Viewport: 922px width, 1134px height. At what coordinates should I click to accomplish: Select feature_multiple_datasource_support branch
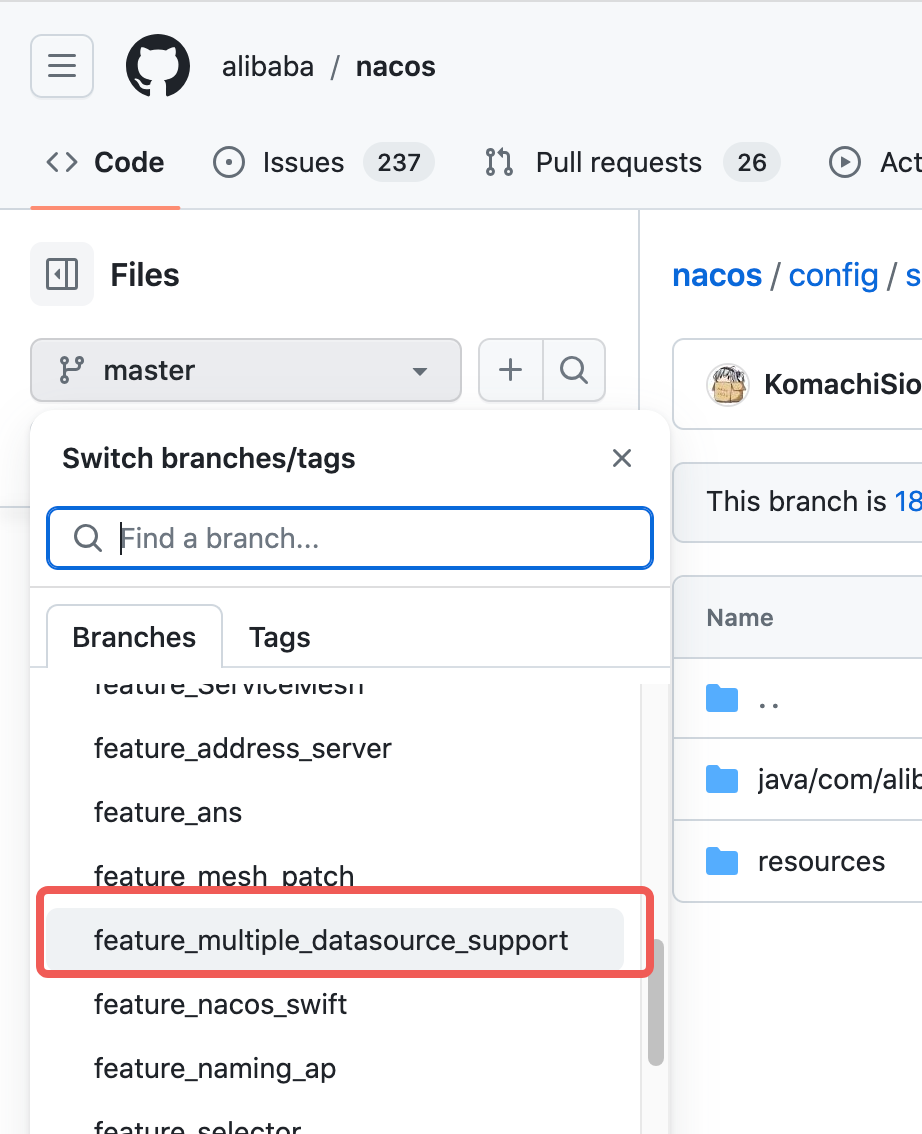click(331, 940)
